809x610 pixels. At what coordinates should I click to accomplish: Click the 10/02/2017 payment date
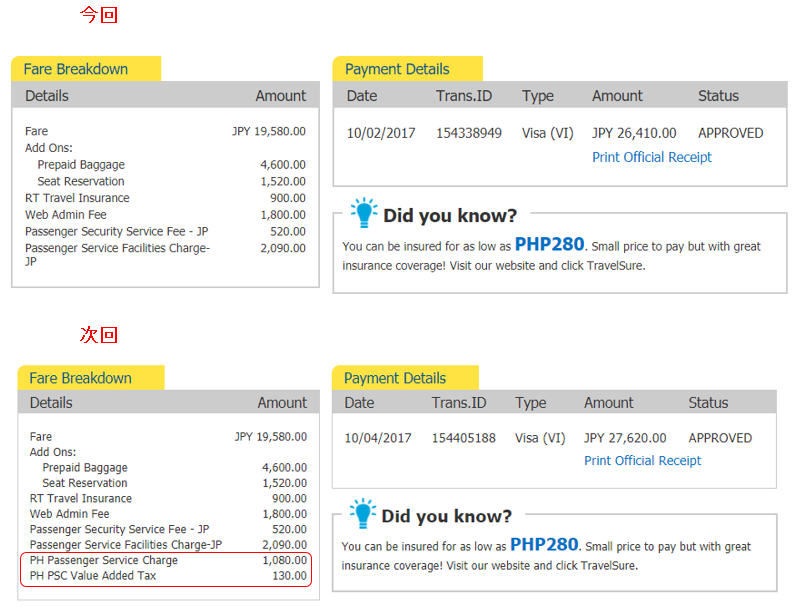(380, 133)
